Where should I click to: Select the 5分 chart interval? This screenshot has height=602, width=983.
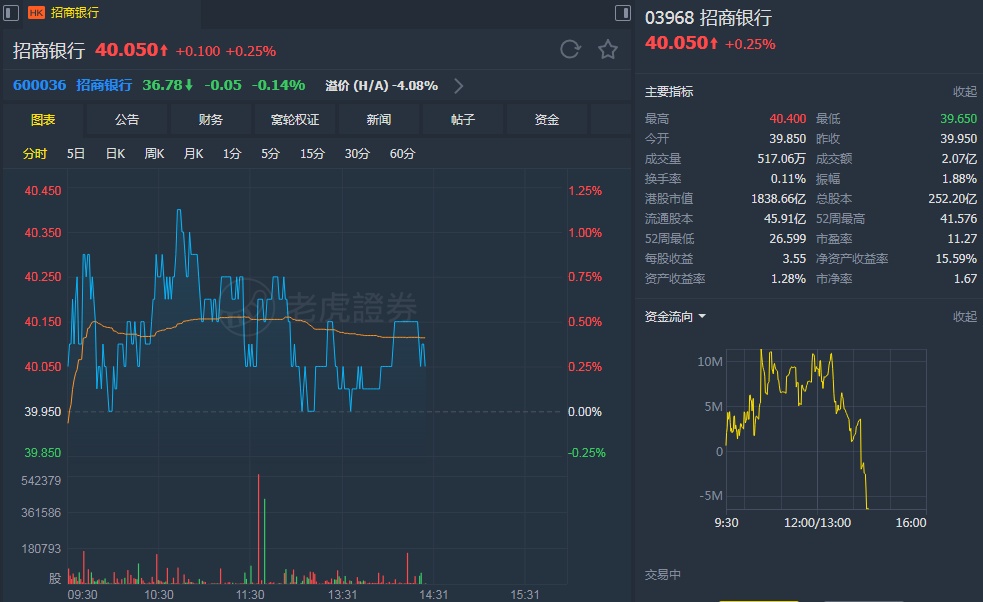[270, 154]
